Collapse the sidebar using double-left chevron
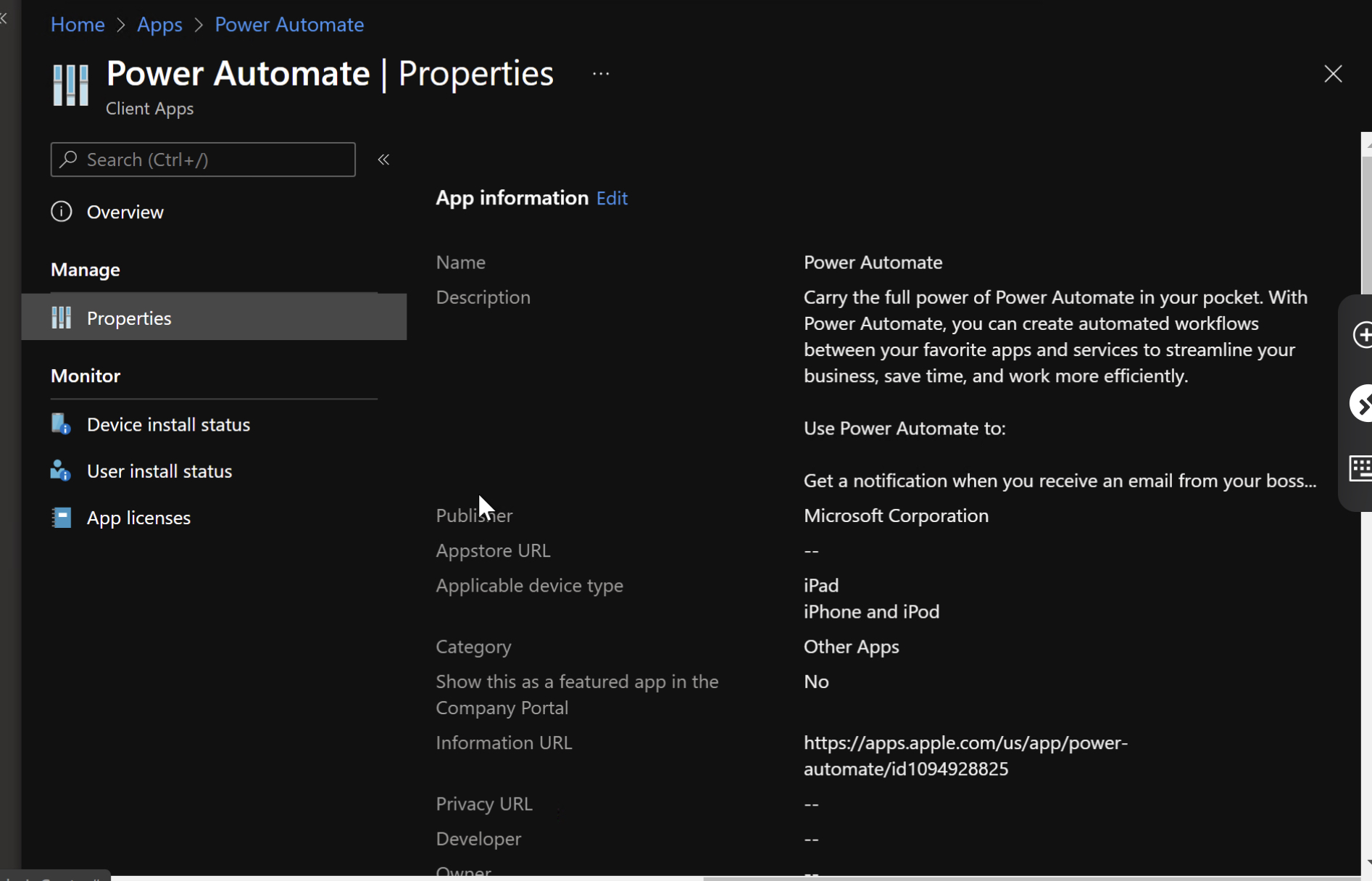 (x=384, y=160)
